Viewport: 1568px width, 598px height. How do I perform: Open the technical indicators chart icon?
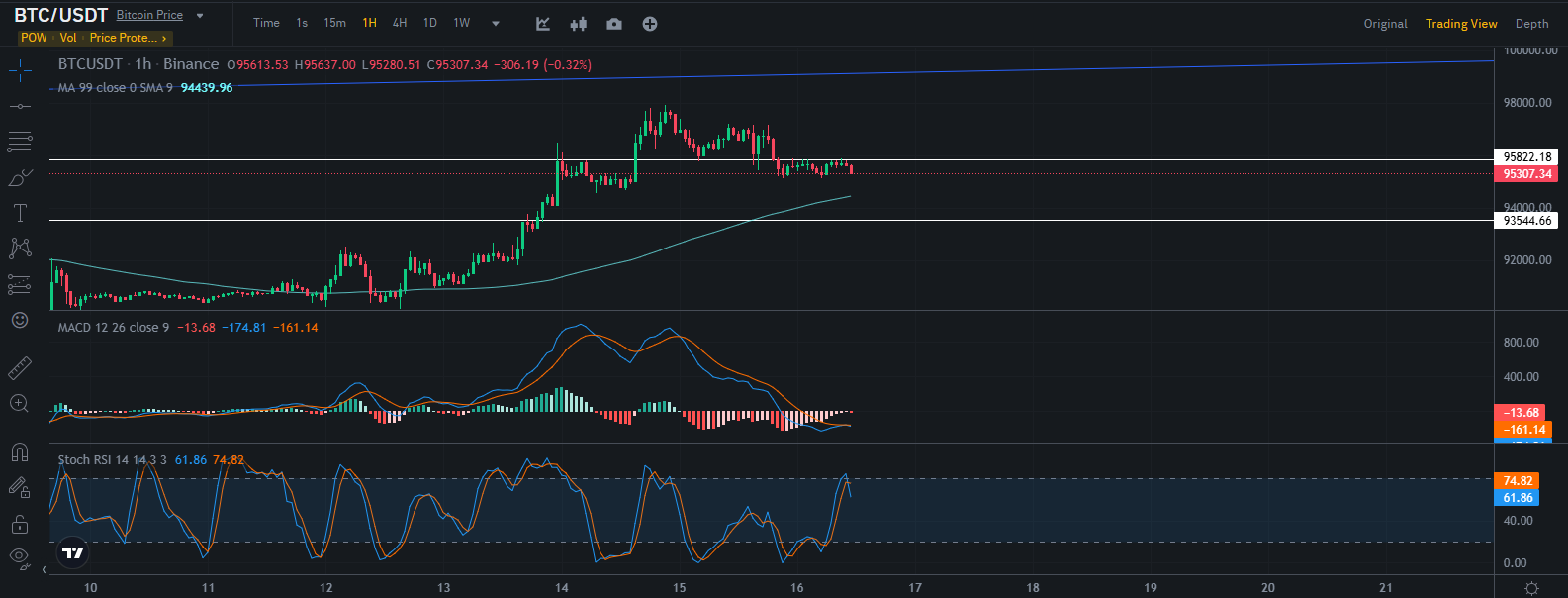(x=543, y=24)
